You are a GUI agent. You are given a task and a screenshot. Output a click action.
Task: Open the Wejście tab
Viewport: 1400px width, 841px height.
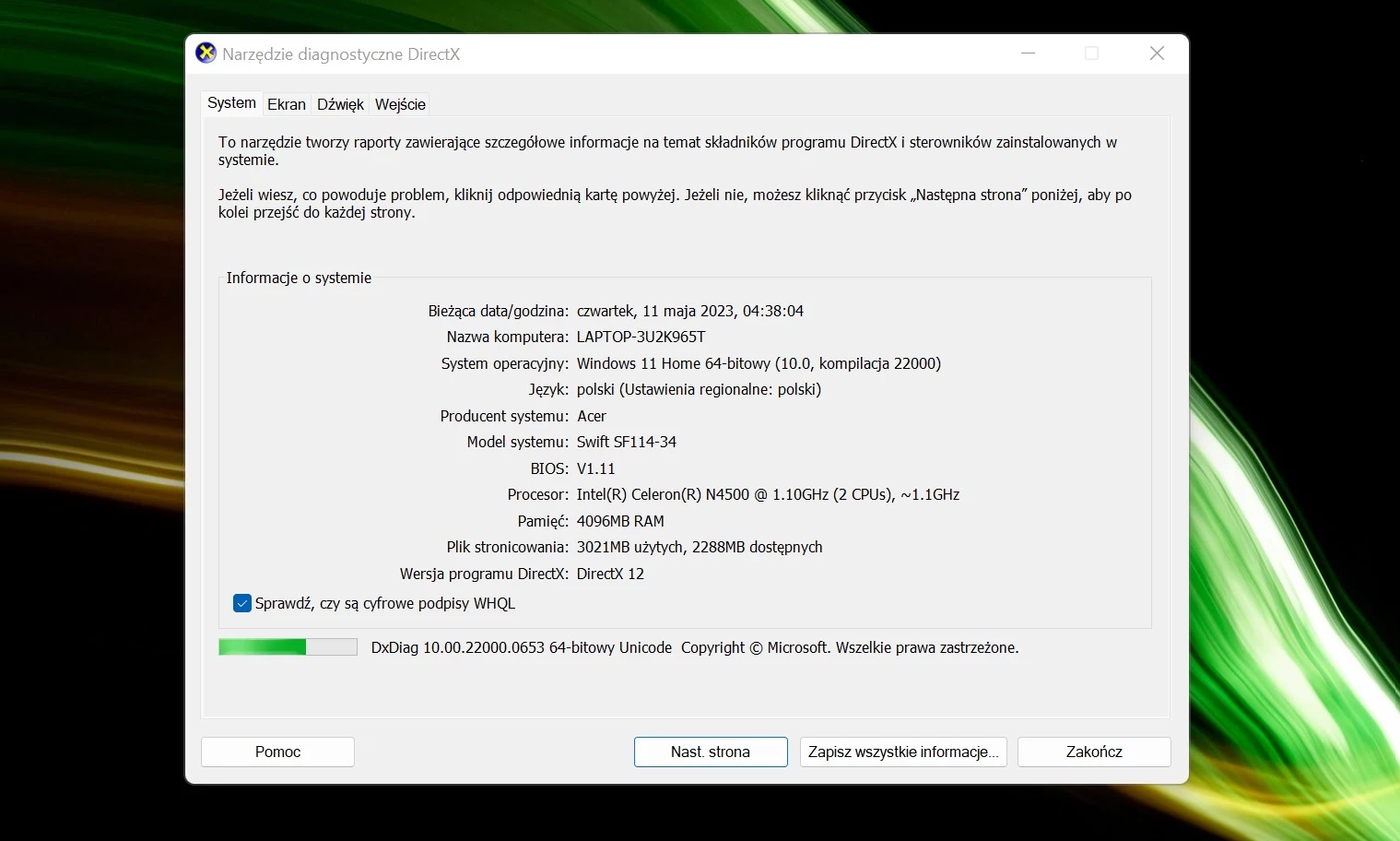(x=400, y=104)
